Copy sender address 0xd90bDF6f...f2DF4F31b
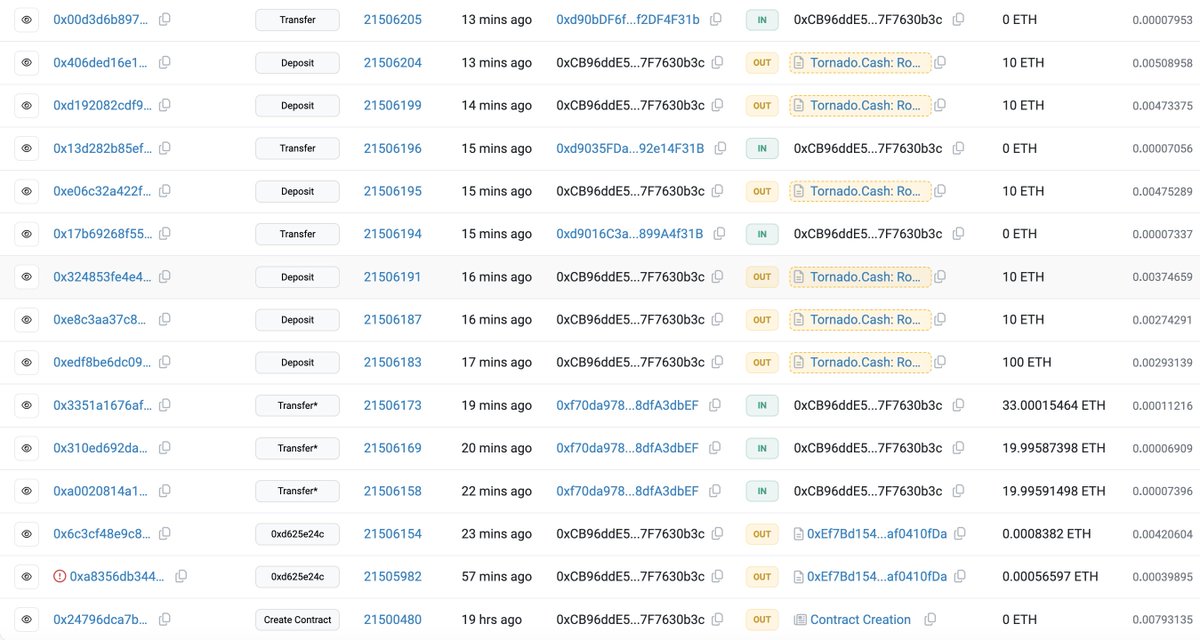 pos(716,19)
